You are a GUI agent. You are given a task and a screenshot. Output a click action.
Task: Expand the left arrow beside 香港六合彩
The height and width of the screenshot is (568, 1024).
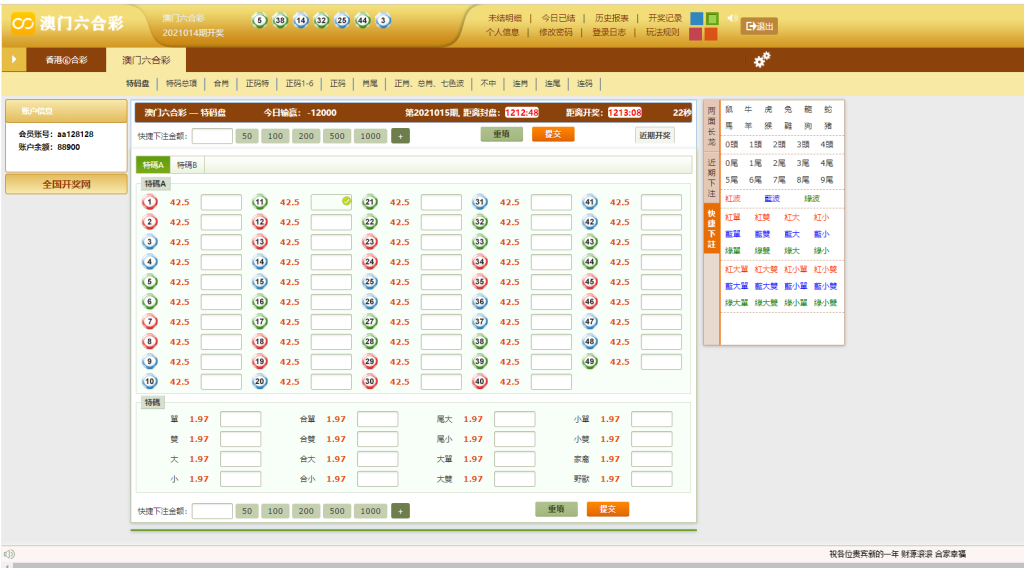14,60
